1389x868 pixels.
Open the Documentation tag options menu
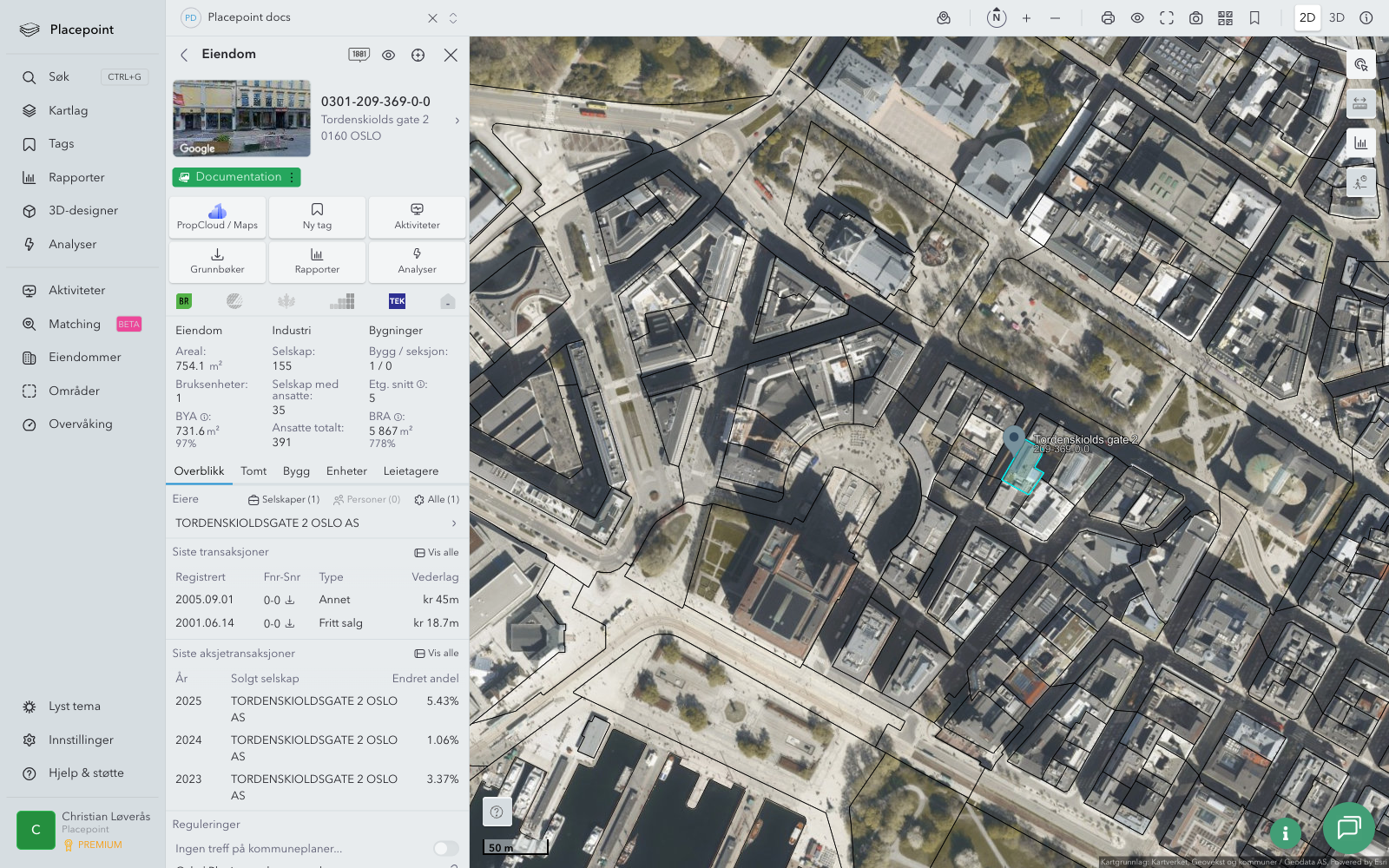(x=292, y=177)
